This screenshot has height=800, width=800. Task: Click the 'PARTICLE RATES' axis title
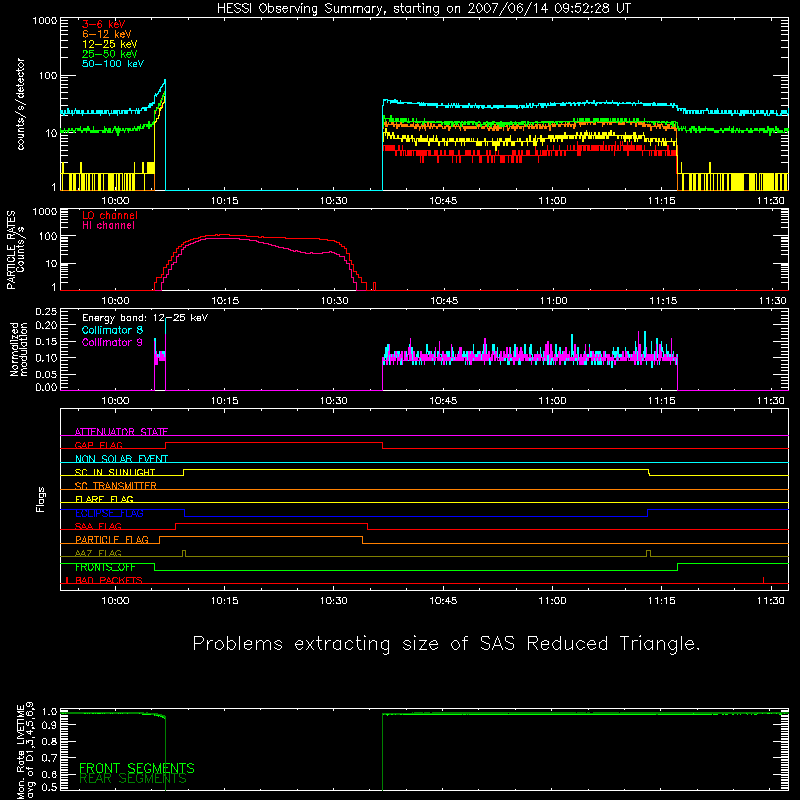[x=11, y=250]
